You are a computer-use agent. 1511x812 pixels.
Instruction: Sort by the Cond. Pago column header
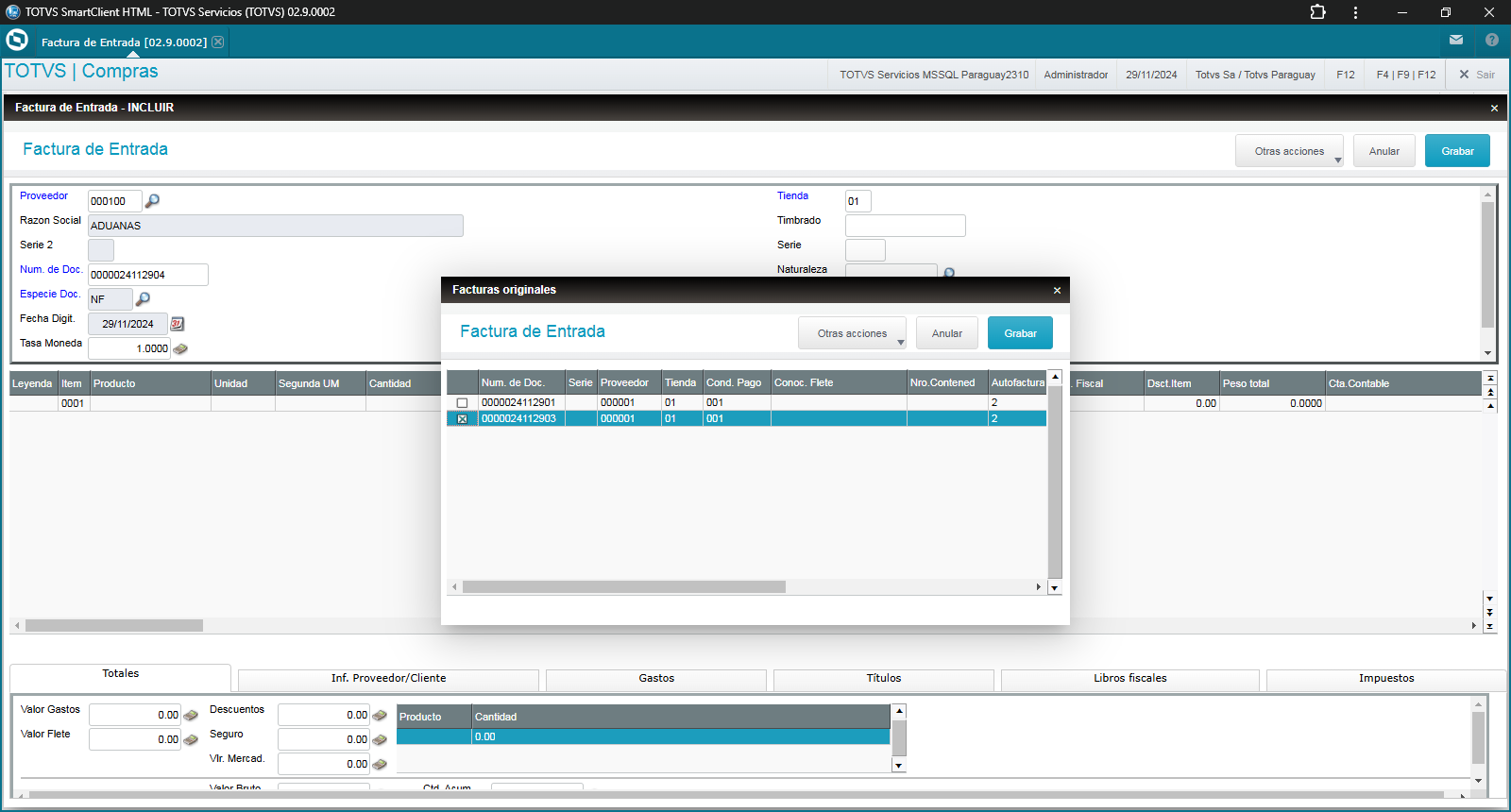coord(737,382)
